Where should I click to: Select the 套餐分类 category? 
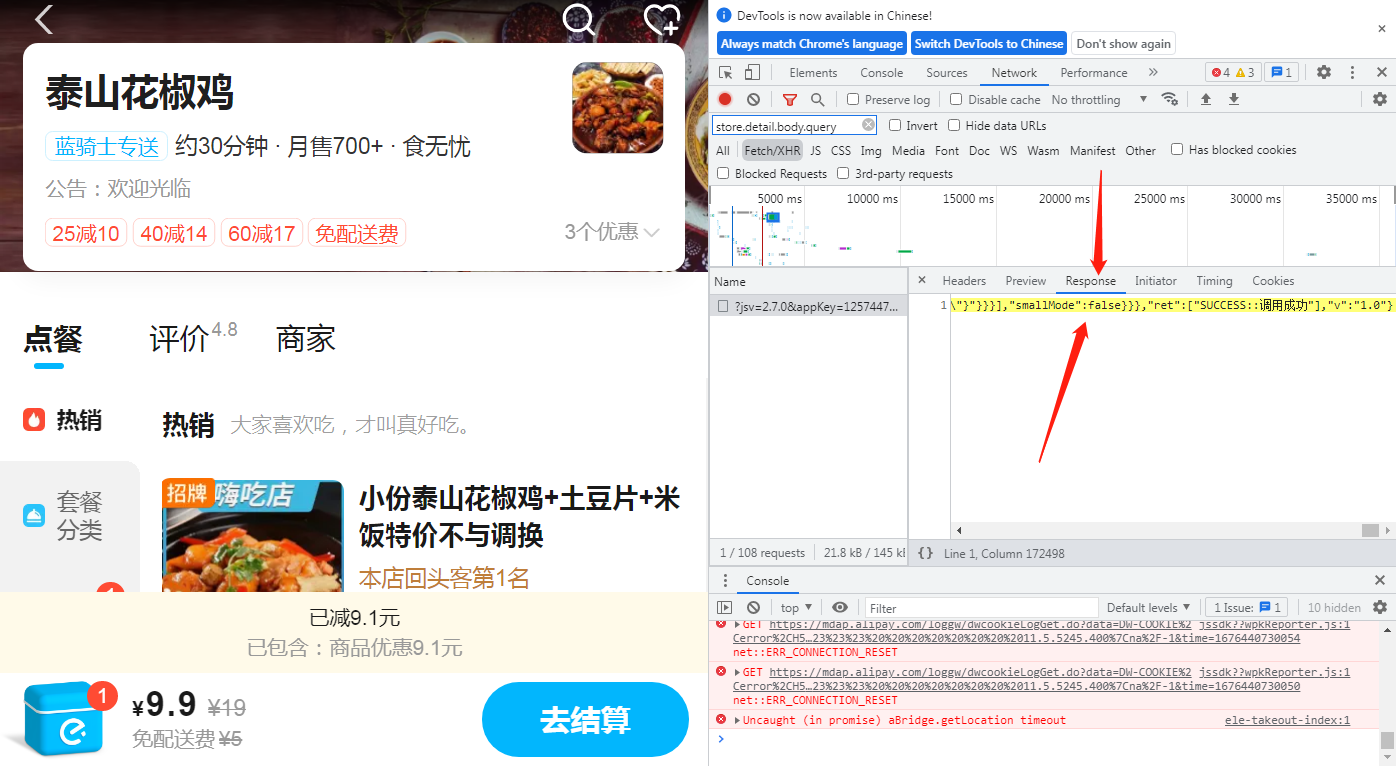(65, 515)
